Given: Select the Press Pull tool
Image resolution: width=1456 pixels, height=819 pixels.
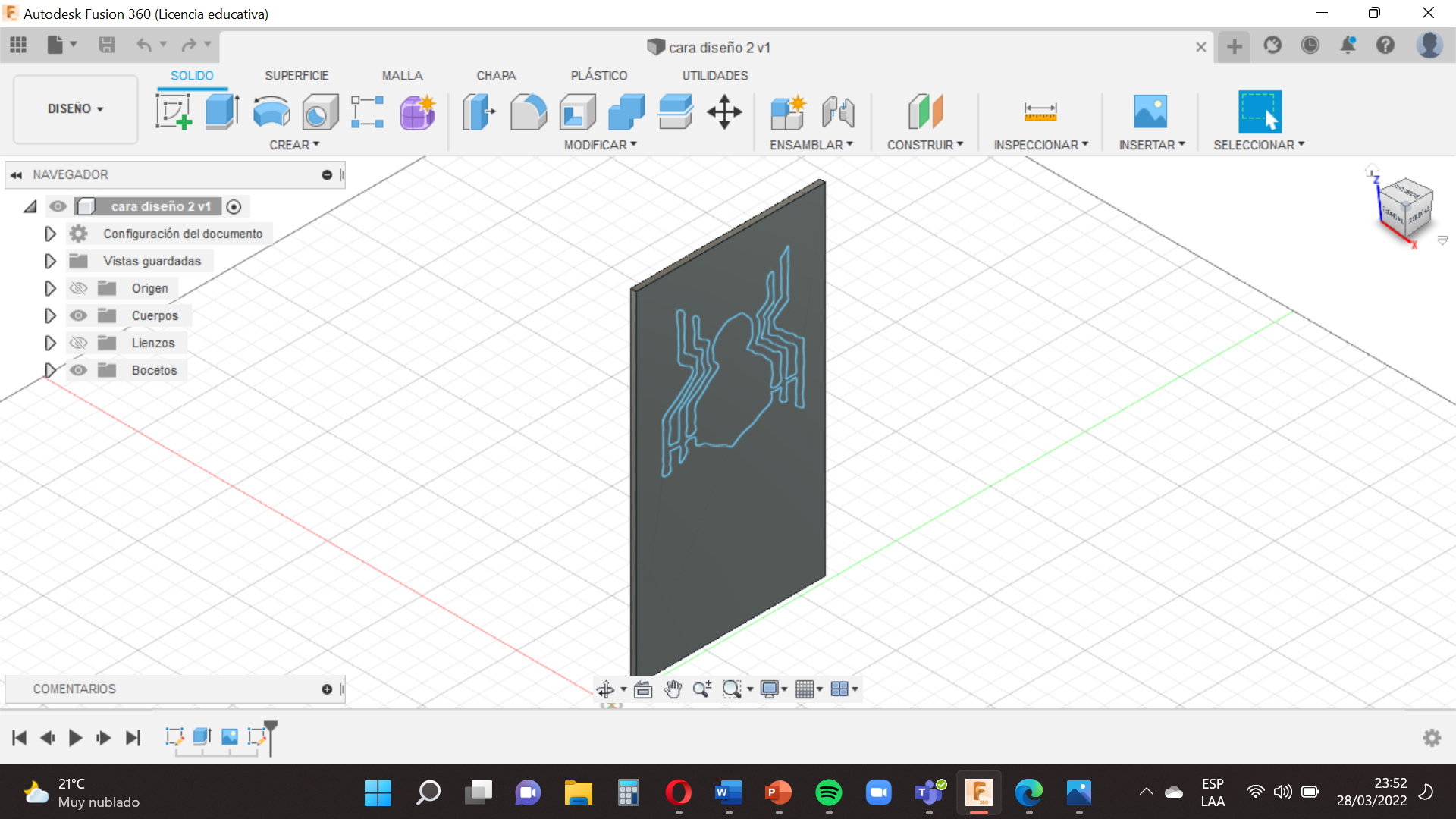Looking at the screenshot, I should click(479, 112).
